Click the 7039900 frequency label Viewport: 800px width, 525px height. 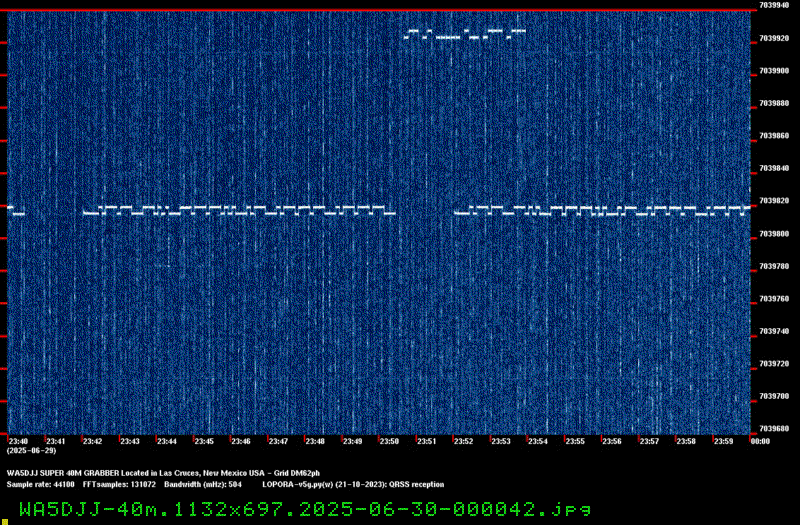tap(774, 70)
